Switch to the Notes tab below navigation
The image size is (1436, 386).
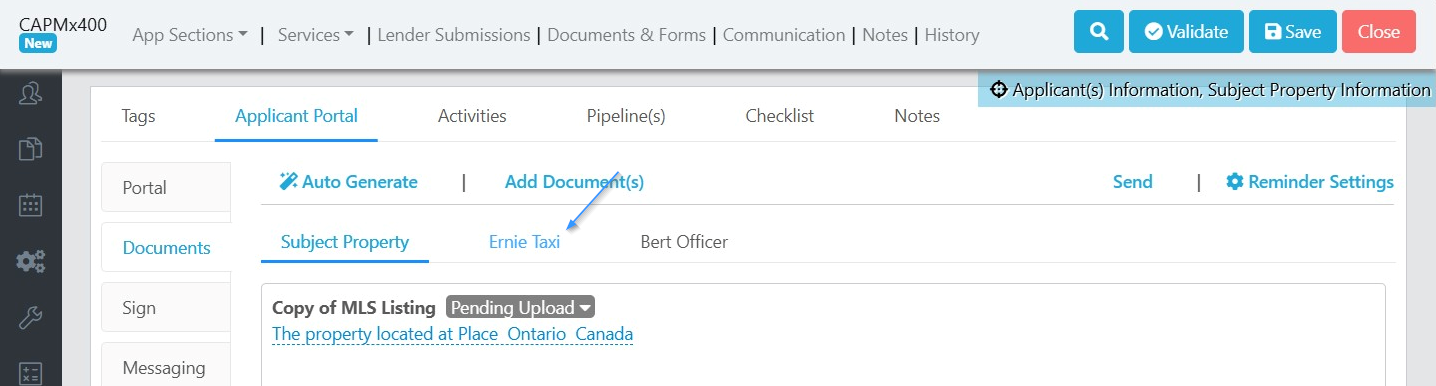click(917, 116)
